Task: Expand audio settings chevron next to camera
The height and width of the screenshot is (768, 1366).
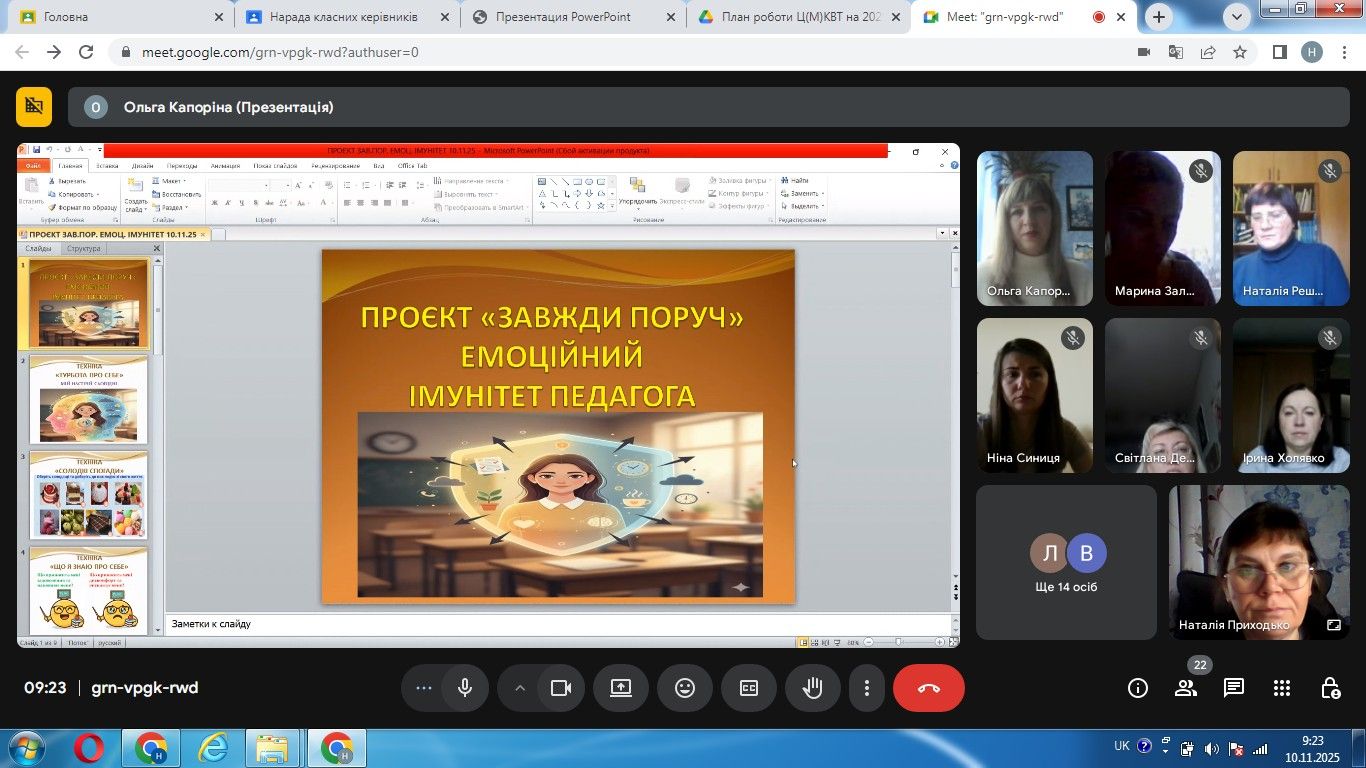Action: point(520,688)
